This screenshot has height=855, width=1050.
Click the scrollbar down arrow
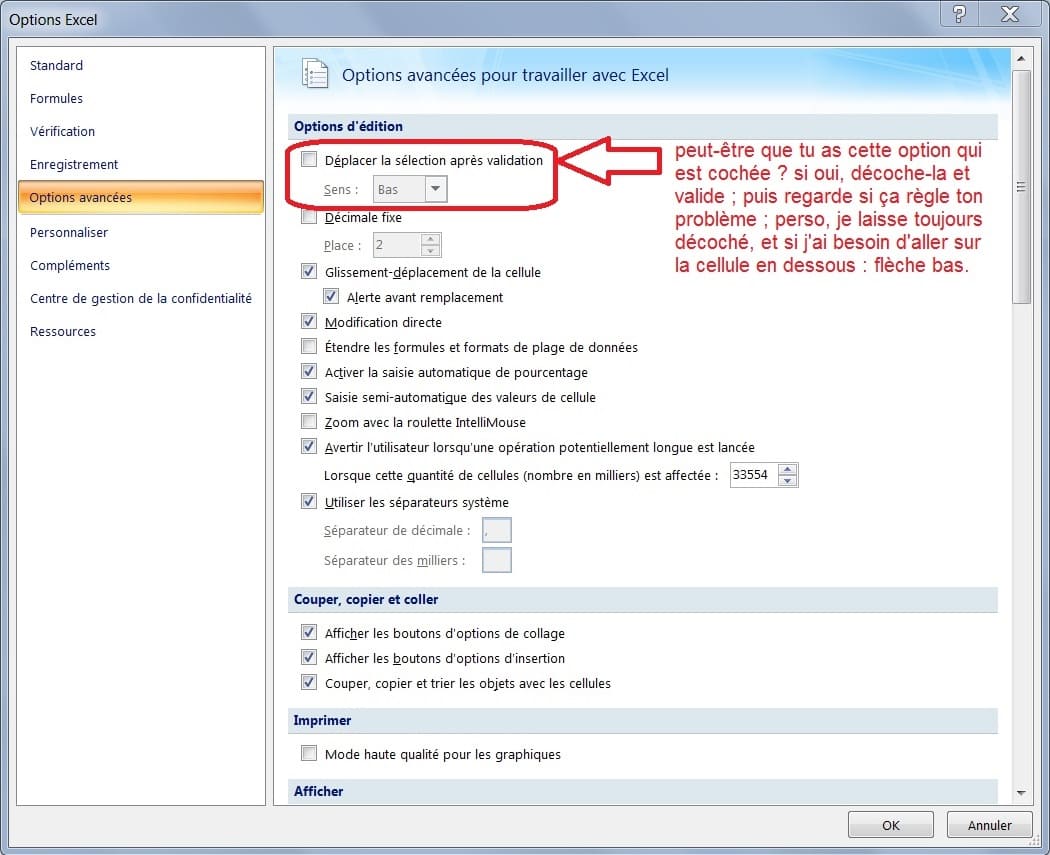[1021, 793]
